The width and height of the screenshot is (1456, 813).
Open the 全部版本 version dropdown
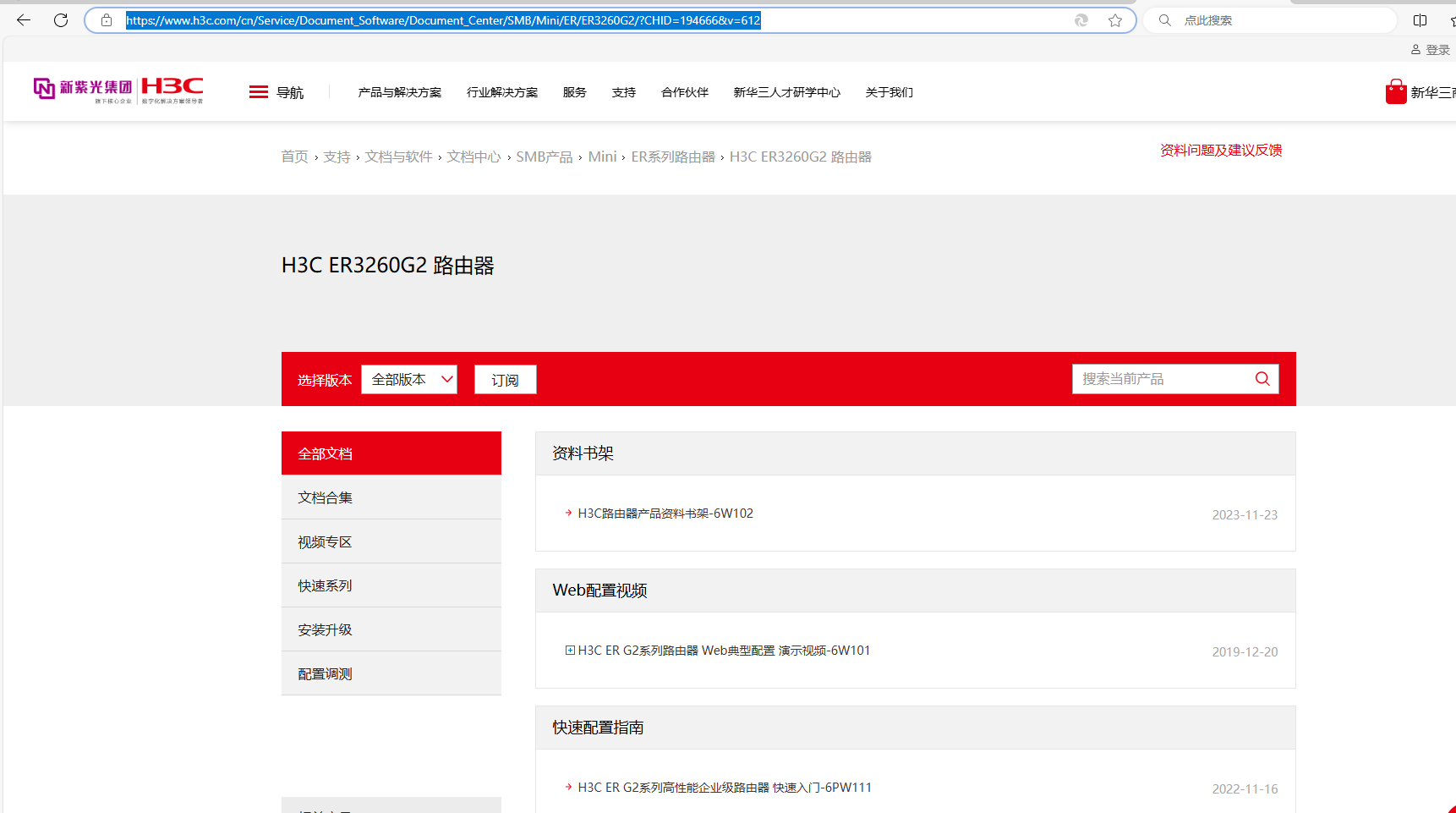[x=409, y=380]
